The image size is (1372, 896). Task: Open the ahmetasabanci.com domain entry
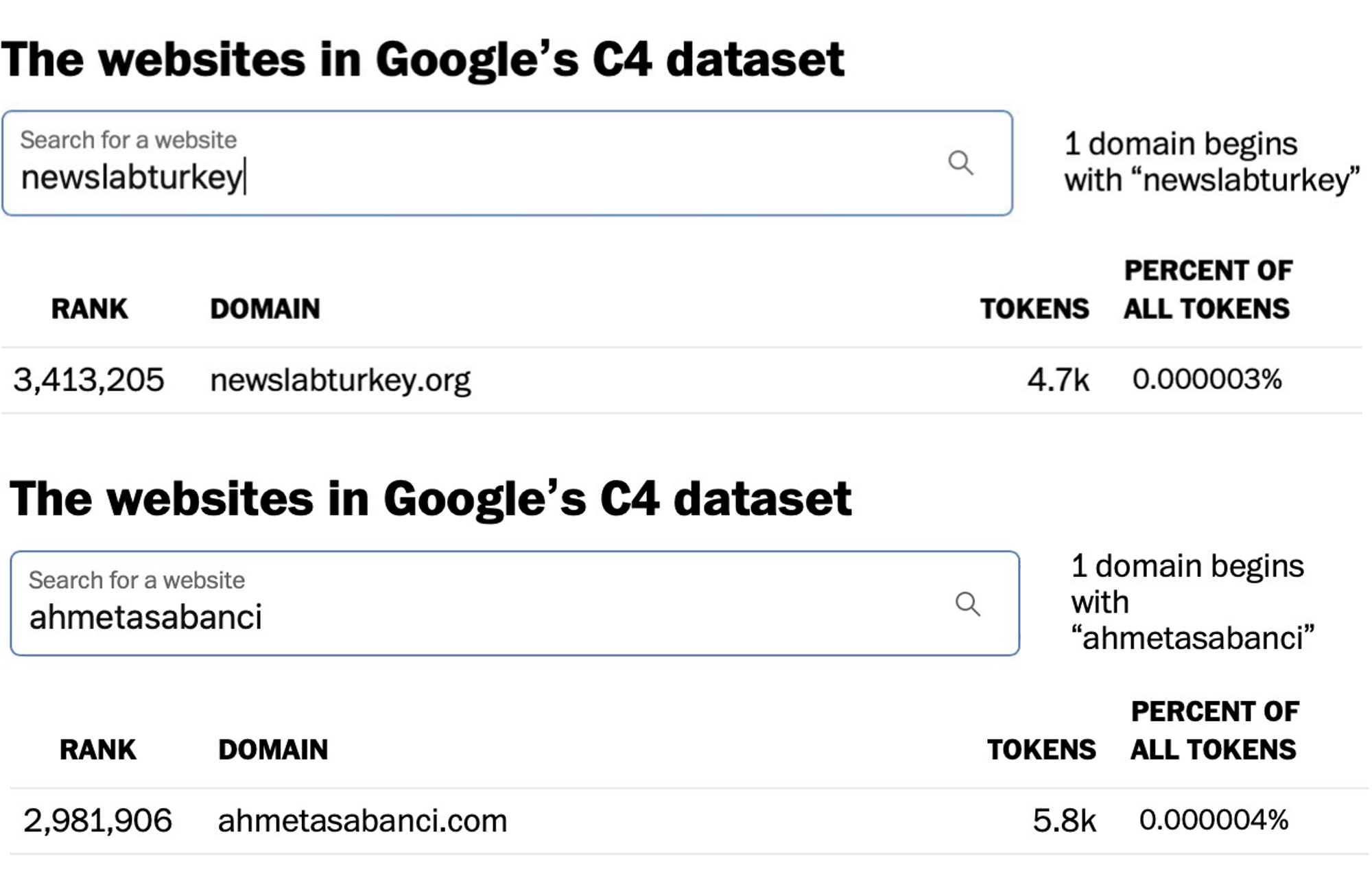point(362,821)
